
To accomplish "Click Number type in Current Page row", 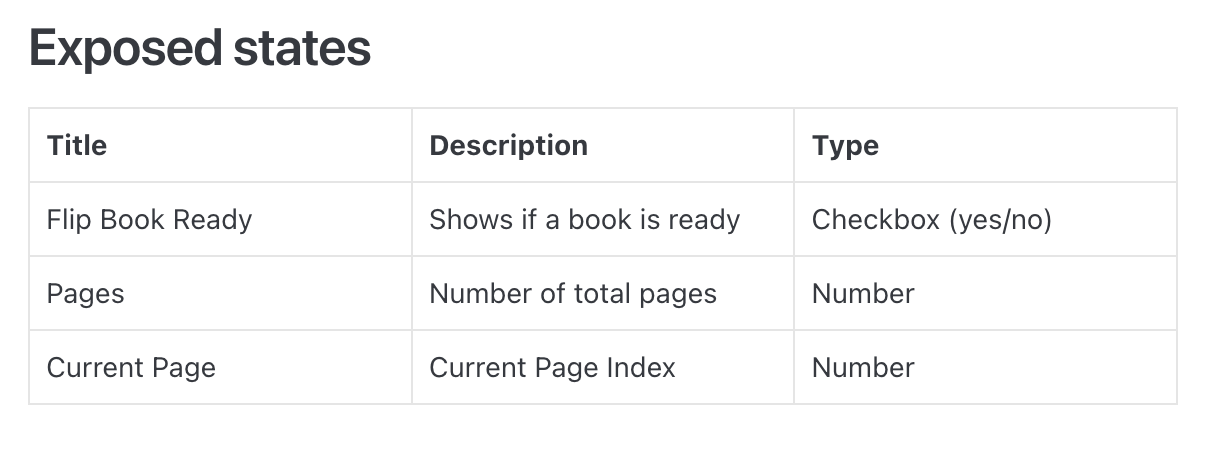I will coord(863,368).
